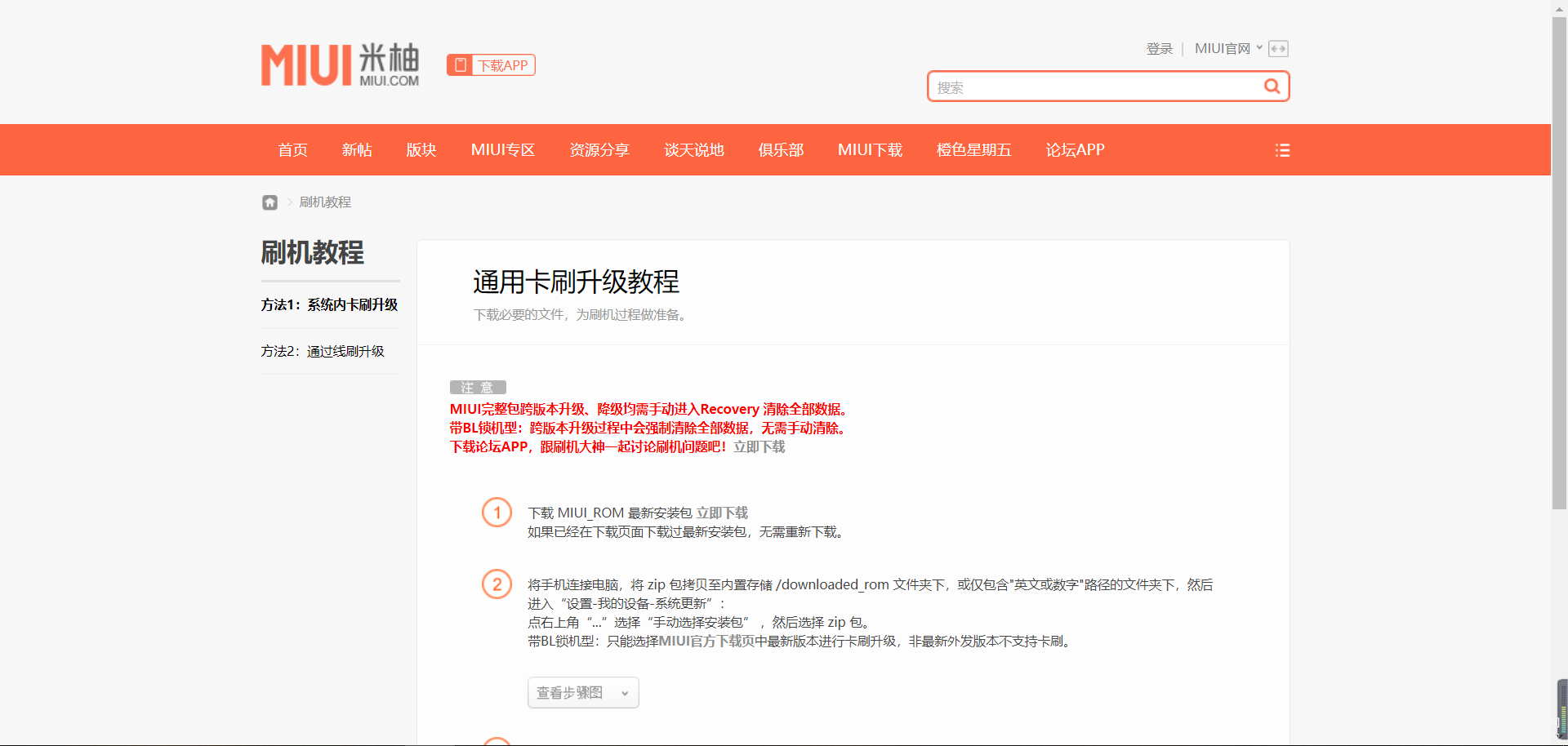The image size is (1568, 746).
Task: Click the MIUI logo
Action: 340,64
